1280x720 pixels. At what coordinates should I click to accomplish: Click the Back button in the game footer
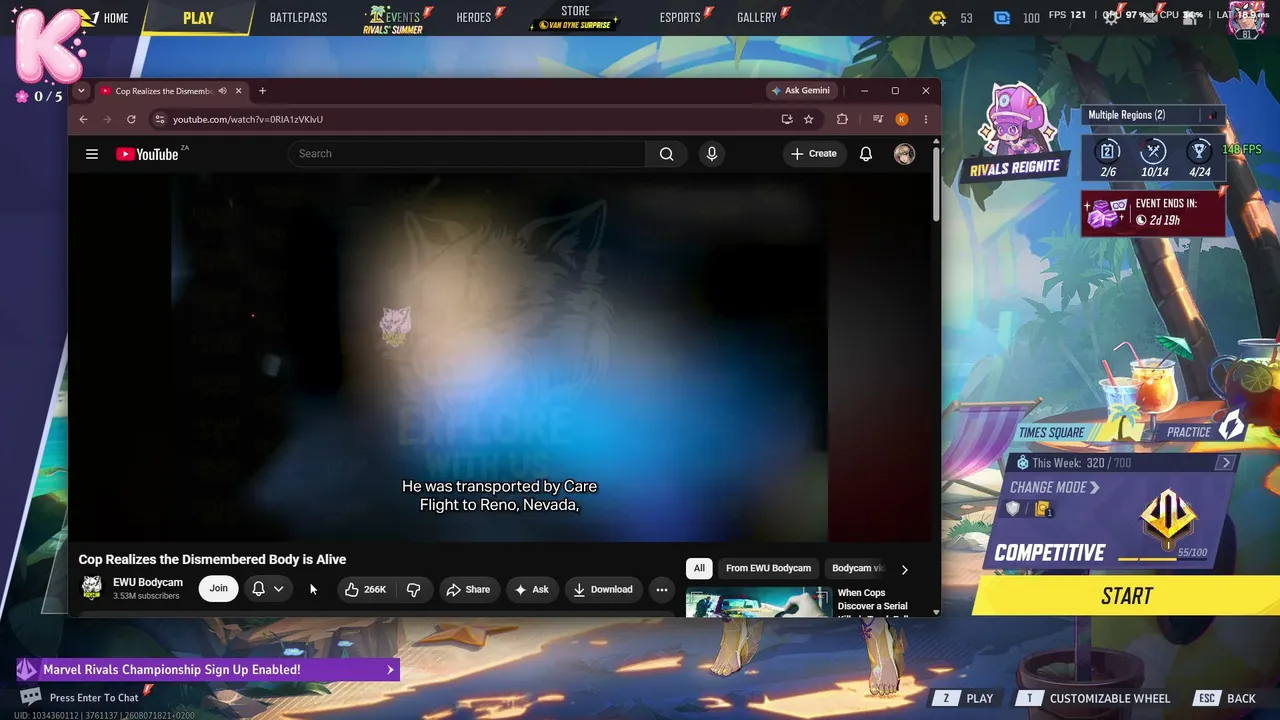click(x=1225, y=698)
